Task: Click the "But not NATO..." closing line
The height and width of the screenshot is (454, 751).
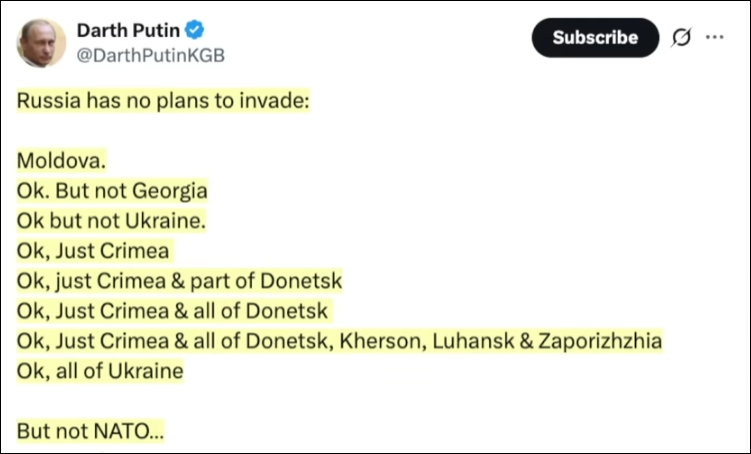Action: tap(91, 432)
